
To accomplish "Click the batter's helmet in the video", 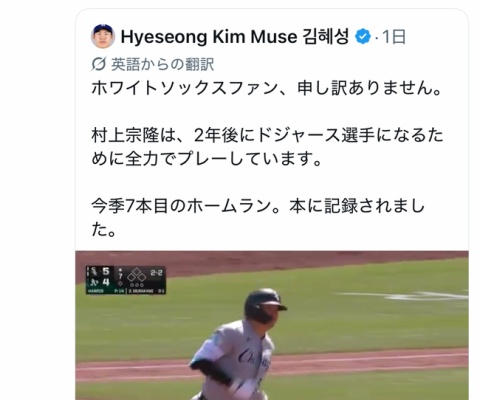I will click(x=264, y=305).
